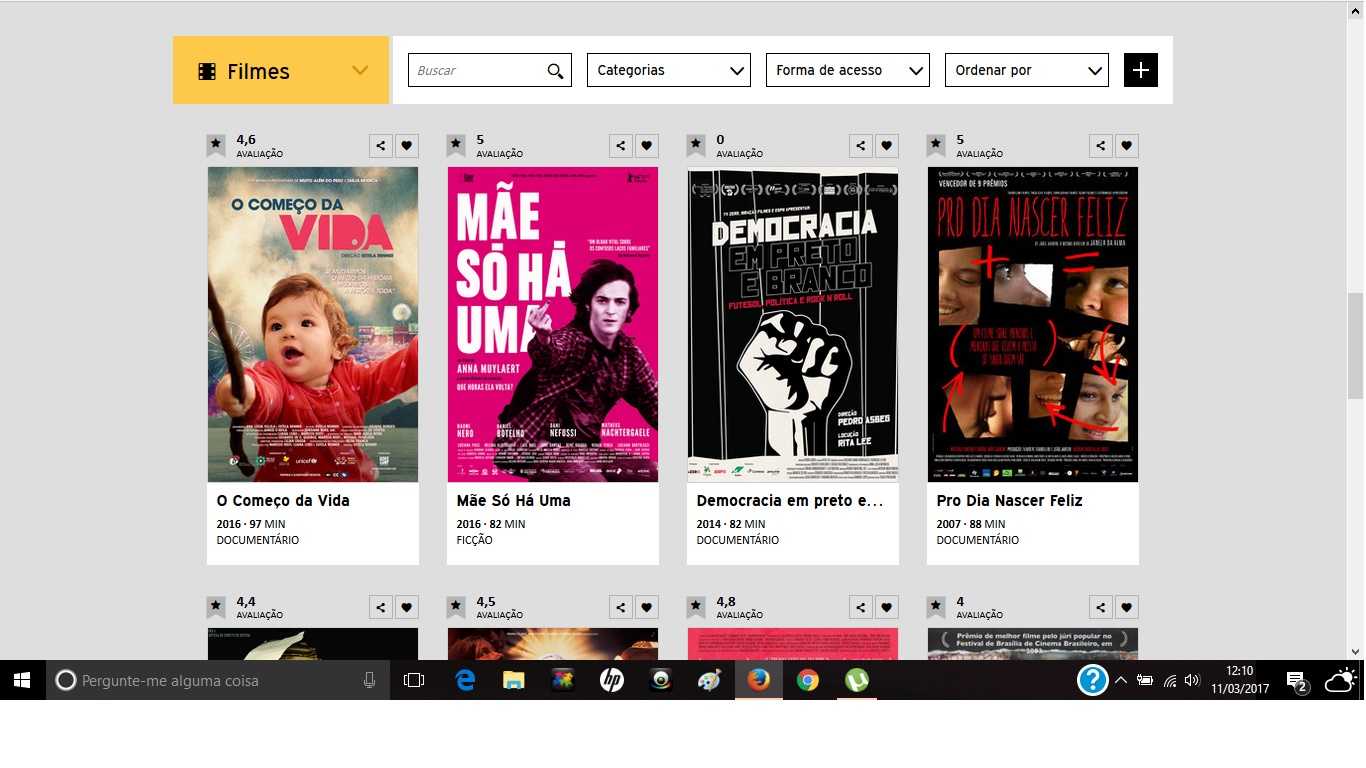
Task: Click the Mãe Só Há Uma pink poster
Action: coord(553,324)
